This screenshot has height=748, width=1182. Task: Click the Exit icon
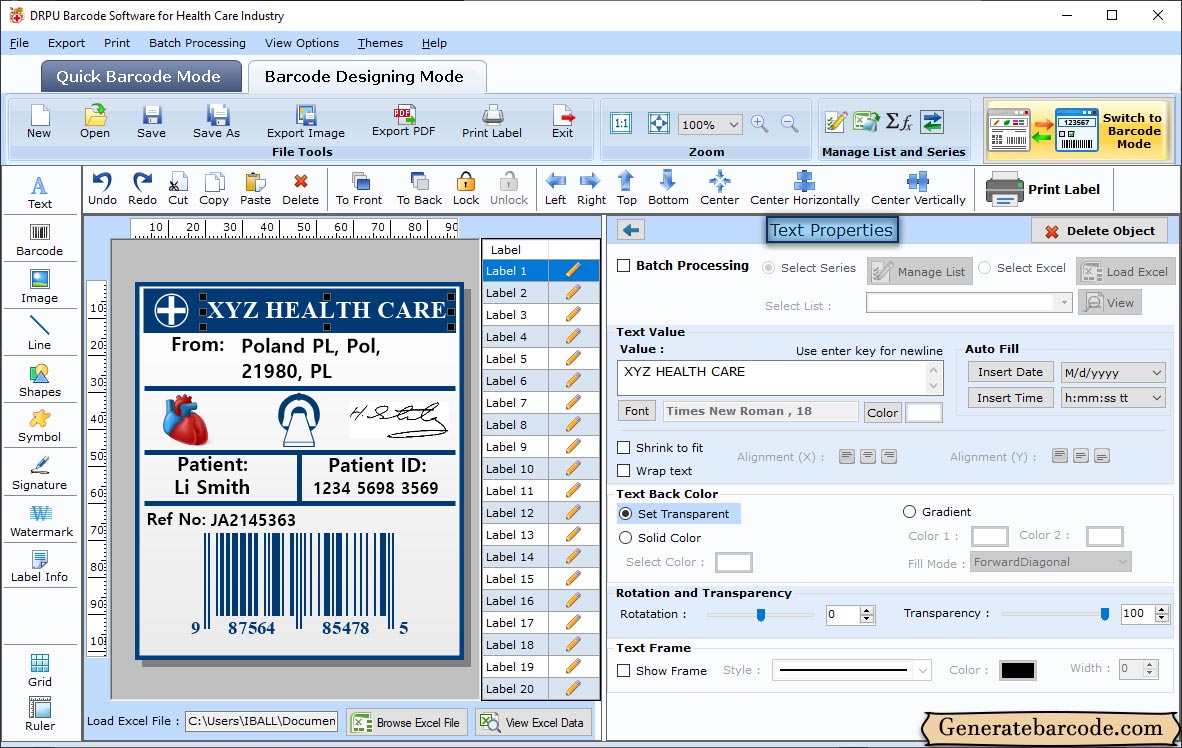(562, 122)
